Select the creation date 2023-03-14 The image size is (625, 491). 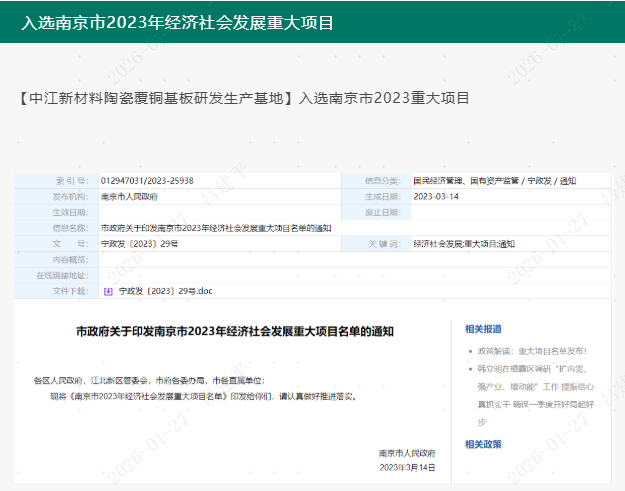(x=436, y=196)
